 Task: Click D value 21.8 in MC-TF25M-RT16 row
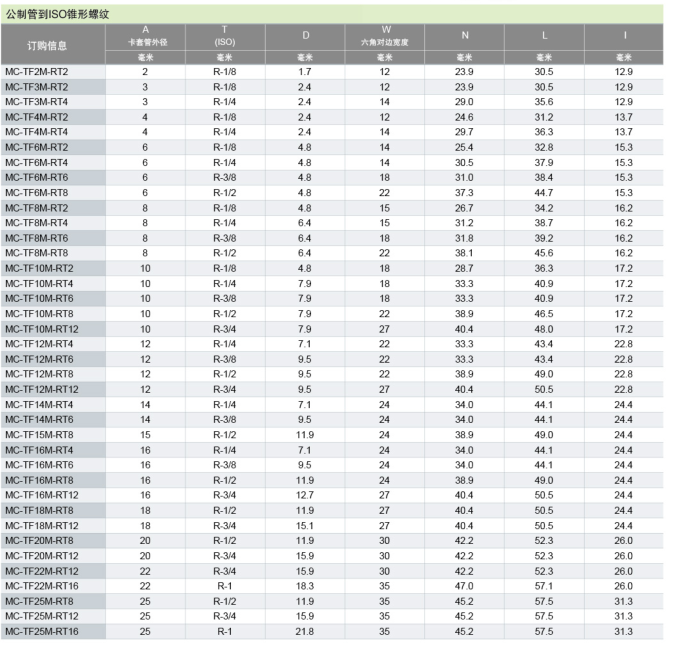coord(305,632)
